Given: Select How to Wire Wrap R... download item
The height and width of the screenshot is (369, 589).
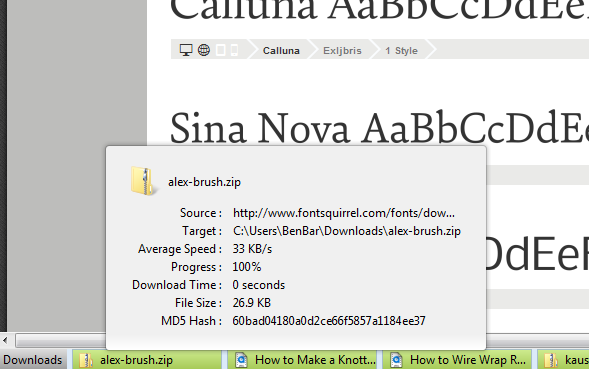Looking at the screenshot, I should click(x=457, y=360).
